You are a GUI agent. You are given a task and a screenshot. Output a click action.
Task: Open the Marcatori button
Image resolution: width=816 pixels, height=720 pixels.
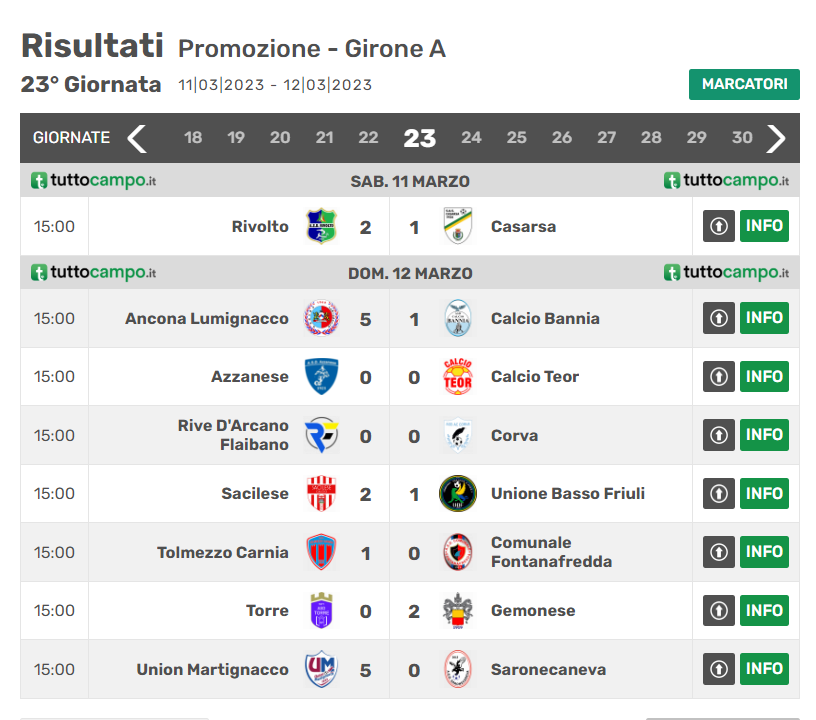744,85
